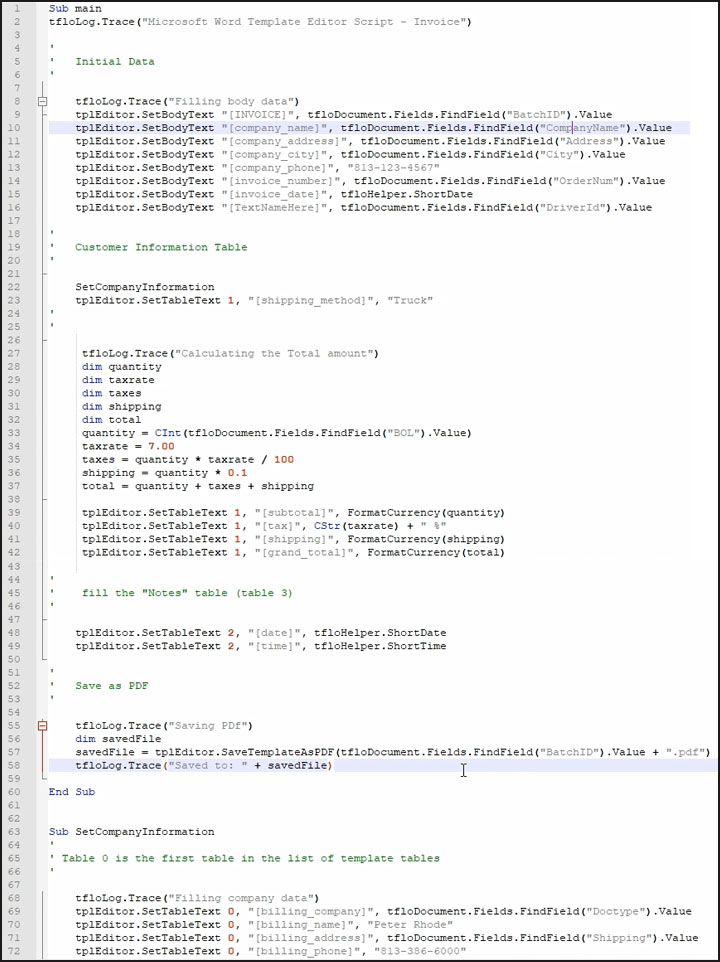
Task: Click the number 100 on the taxes line
Action: click(x=284, y=460)
